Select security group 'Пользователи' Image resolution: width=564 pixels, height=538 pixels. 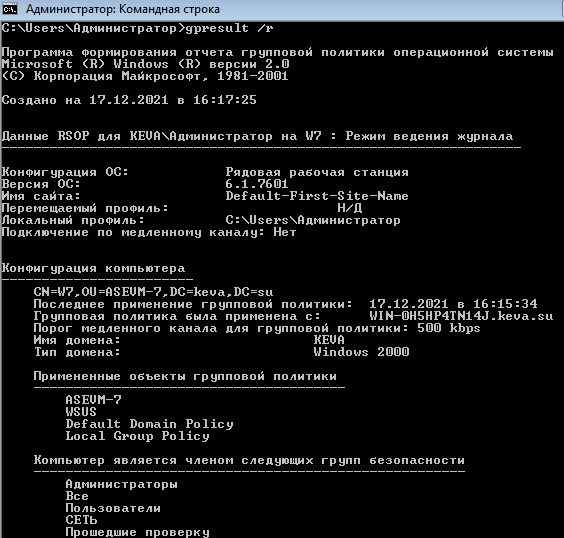coord(113,508)
